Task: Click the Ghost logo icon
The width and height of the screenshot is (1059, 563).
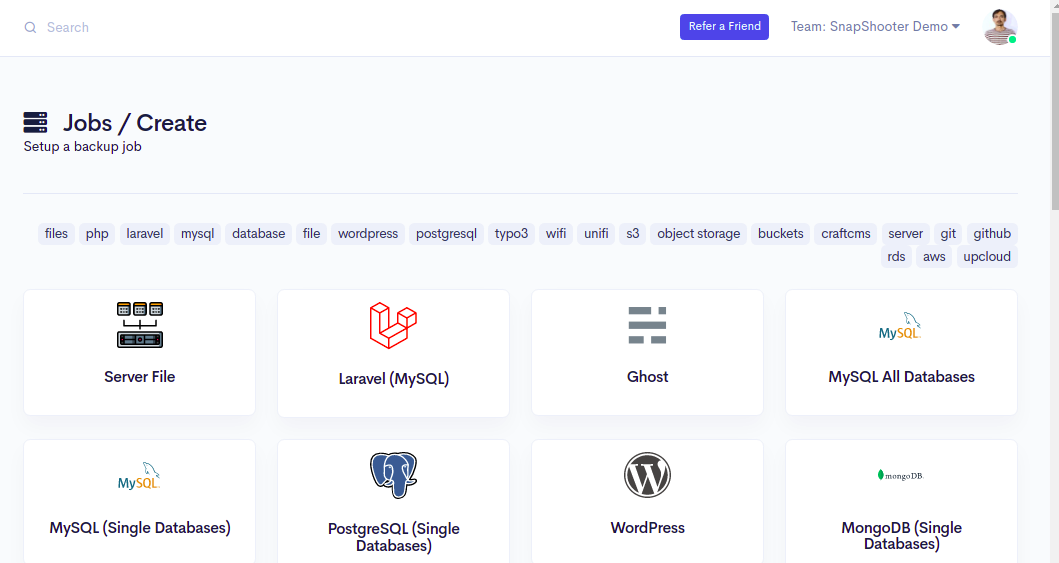Action: click(647, 325)
